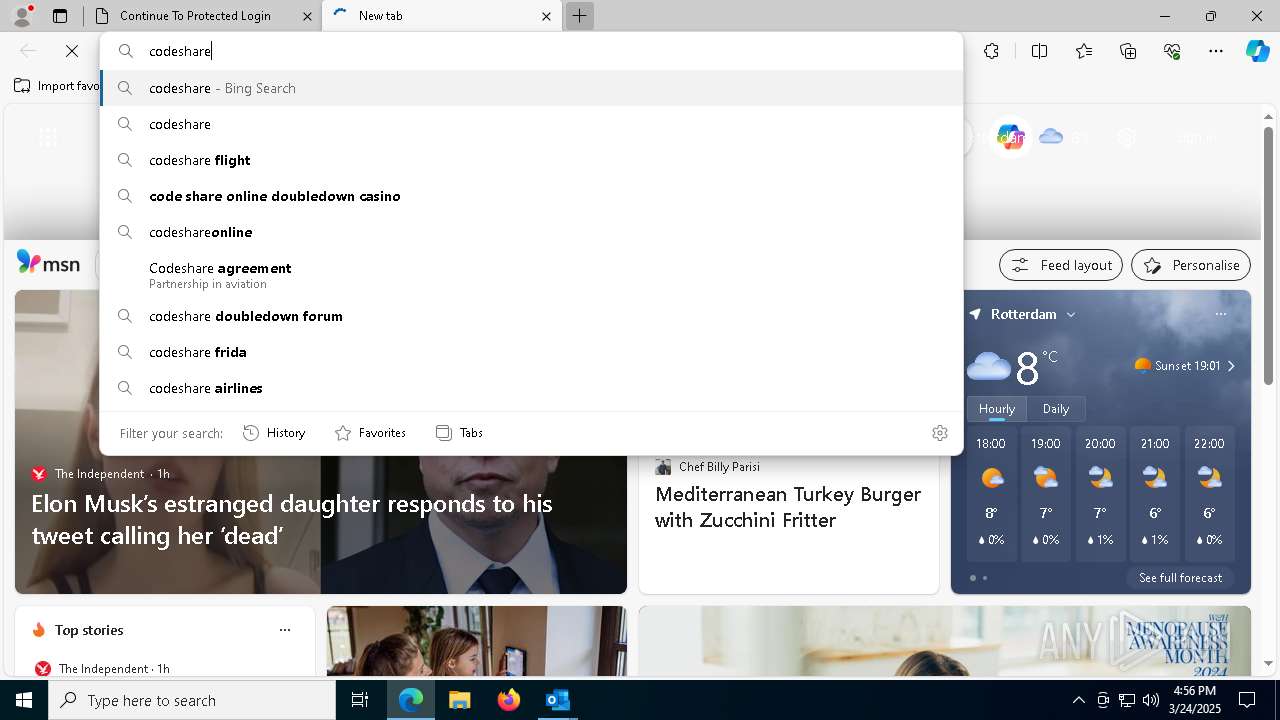Screen dimensions: 1280x720
Task: Launch Firefox from taskbar
Action: tap(508, 700)
